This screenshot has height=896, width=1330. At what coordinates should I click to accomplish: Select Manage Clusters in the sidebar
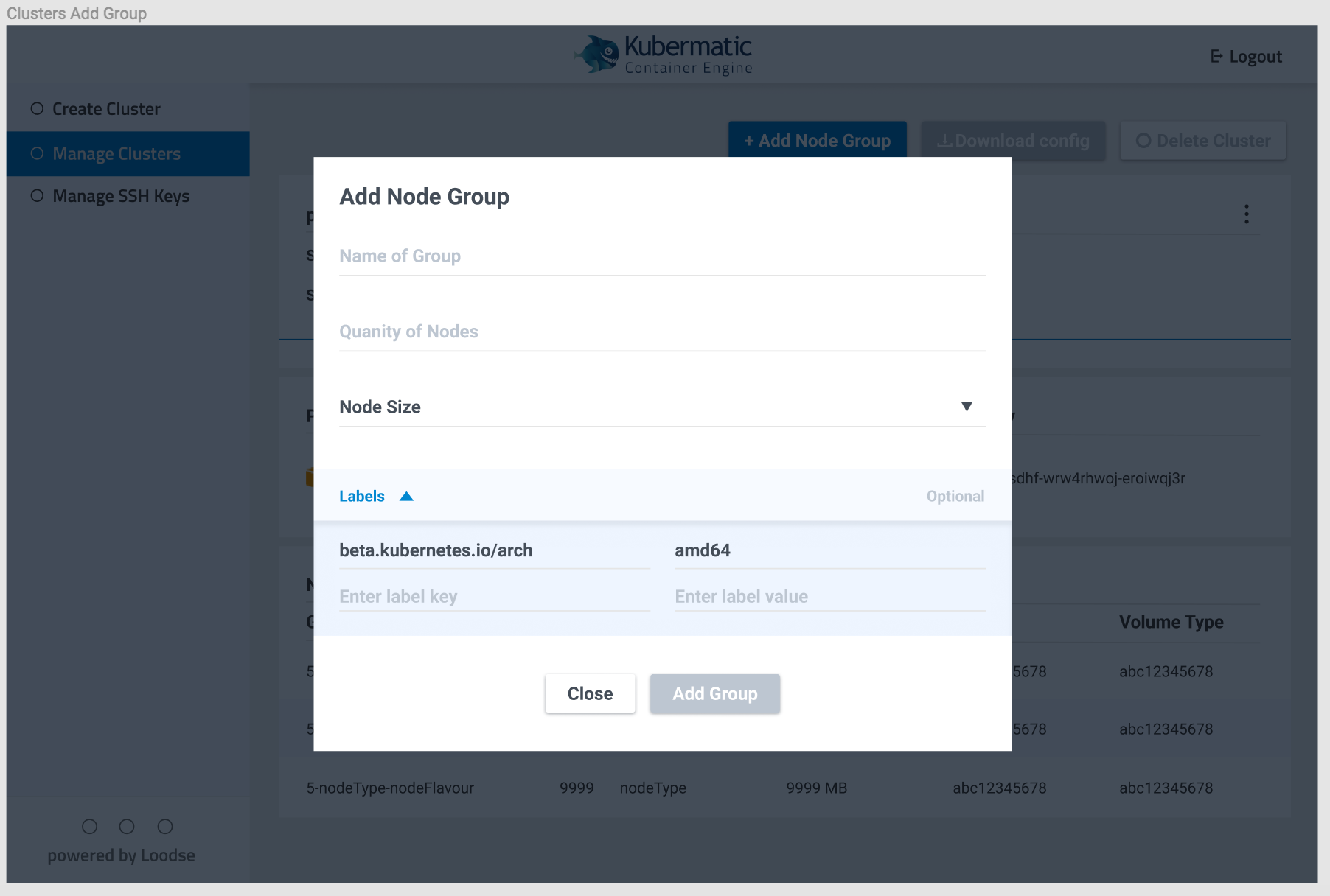[128, 154]
